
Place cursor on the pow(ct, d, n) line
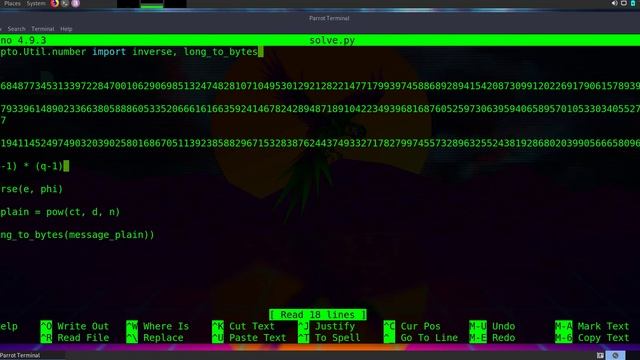pos(60,212)
